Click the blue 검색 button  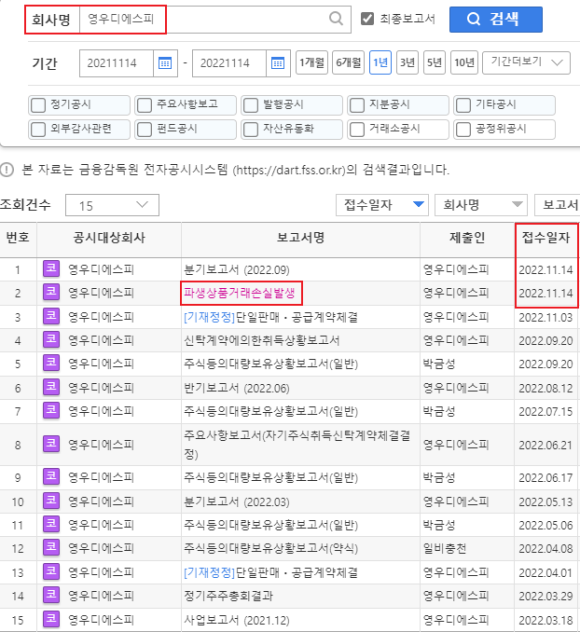point(496,19)
